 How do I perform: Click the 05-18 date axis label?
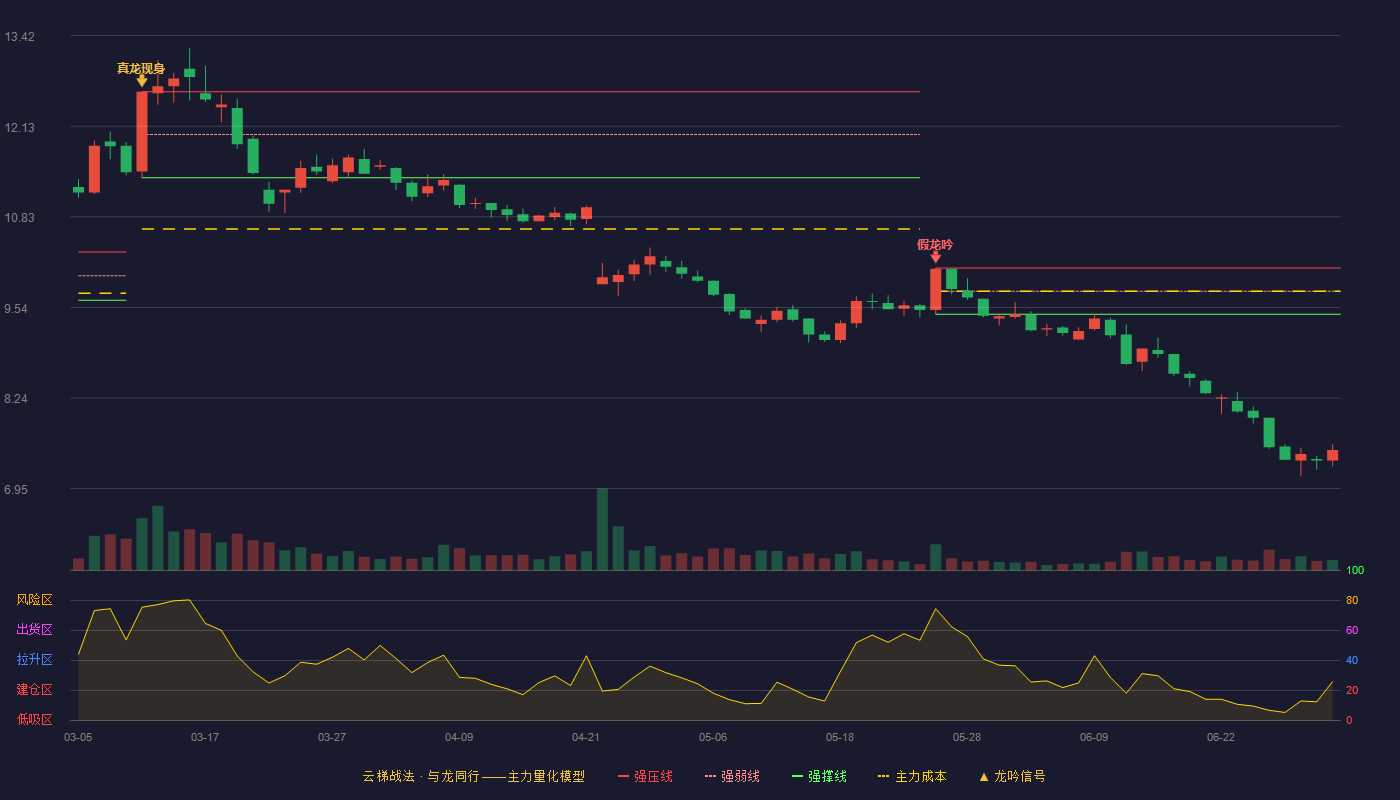(840, 737)
